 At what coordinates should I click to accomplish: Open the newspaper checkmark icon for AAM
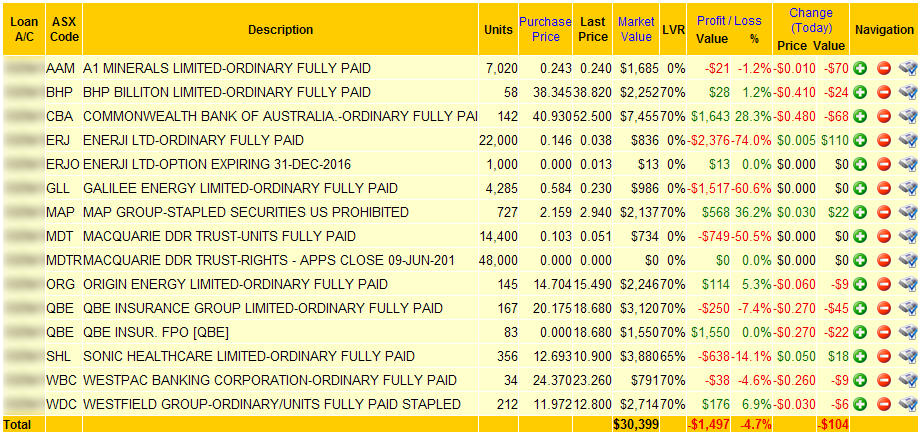pos(907,69)
